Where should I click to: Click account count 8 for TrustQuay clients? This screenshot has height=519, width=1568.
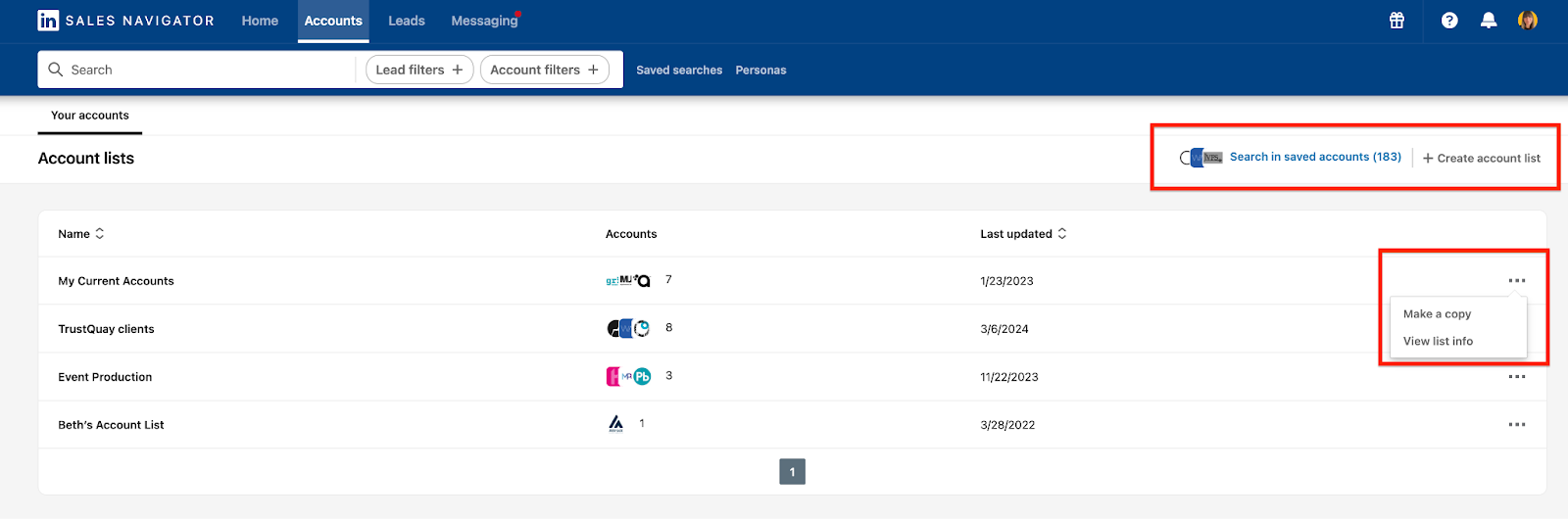[x=668, y=327]
